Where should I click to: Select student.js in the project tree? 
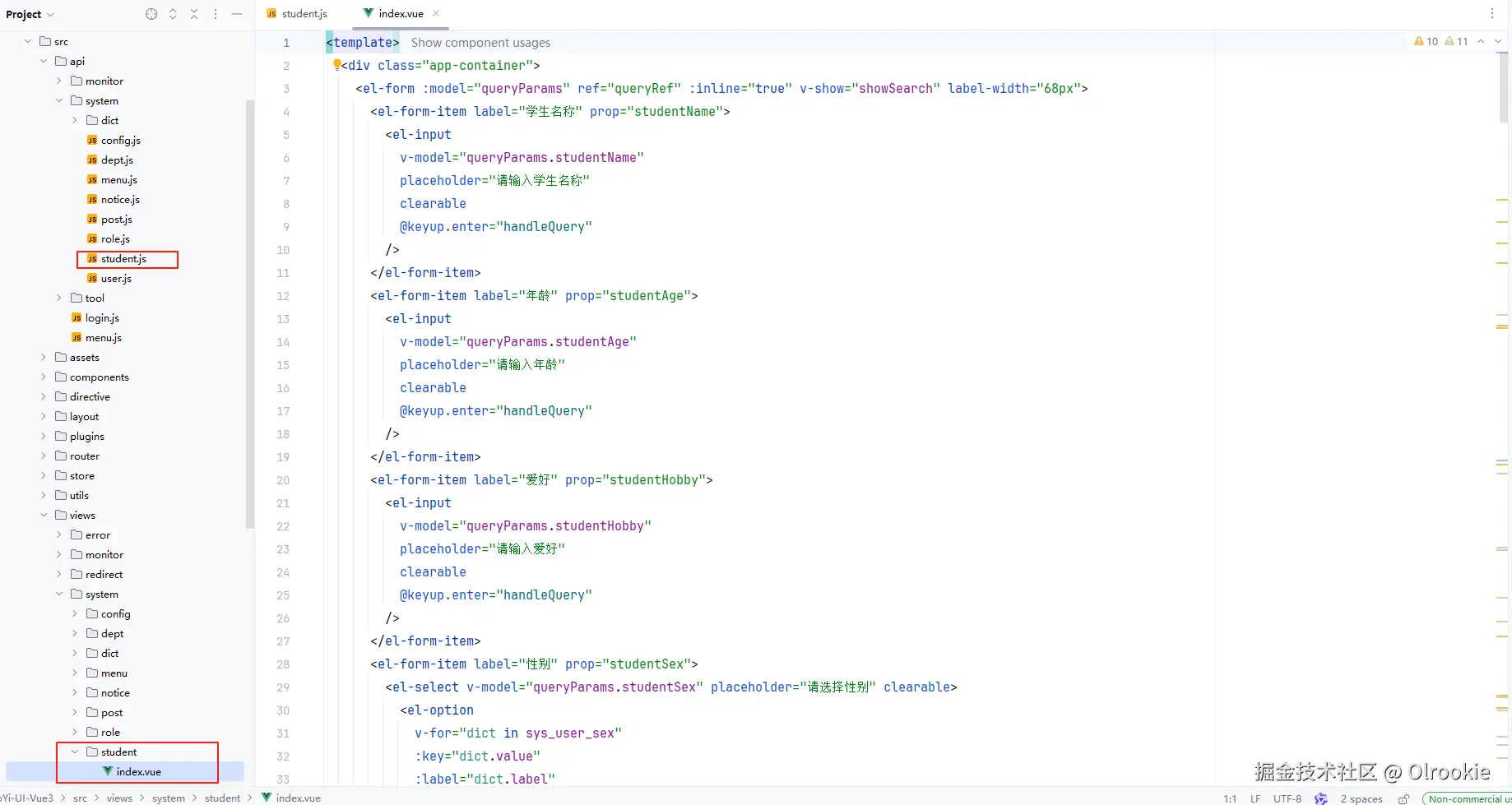pos(116,258)
